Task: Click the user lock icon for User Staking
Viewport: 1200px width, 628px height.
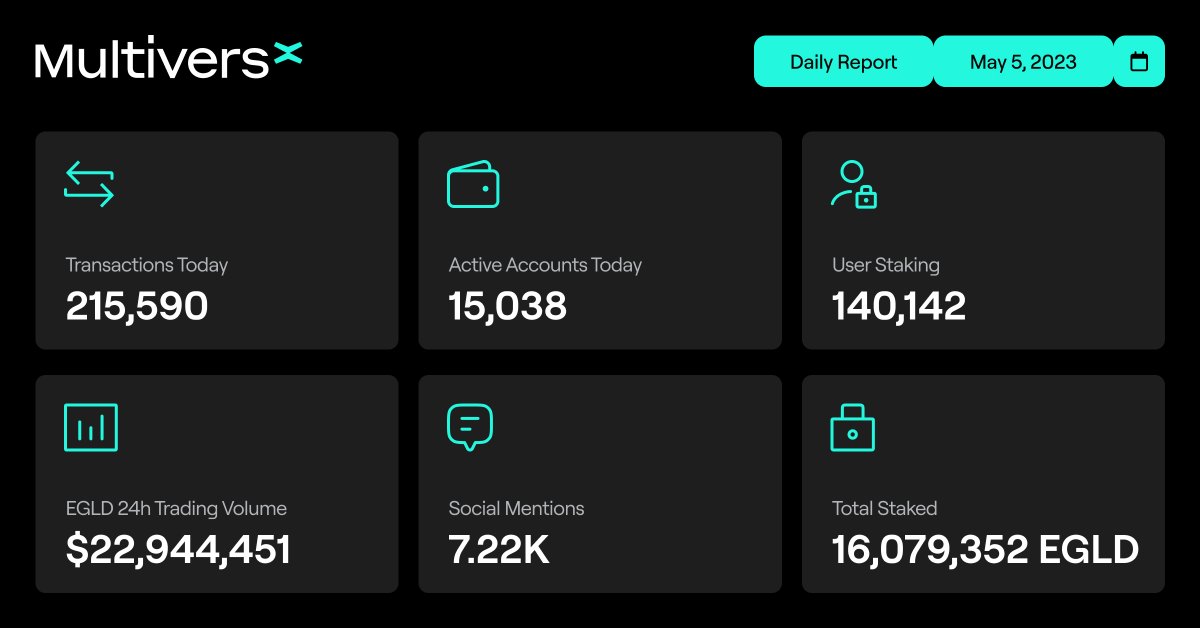Action: tap(854, 185)
